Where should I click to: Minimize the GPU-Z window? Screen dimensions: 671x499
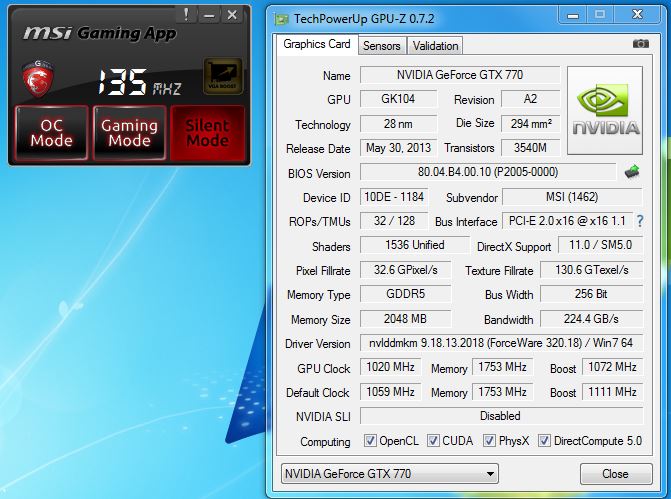click(573, 15)
